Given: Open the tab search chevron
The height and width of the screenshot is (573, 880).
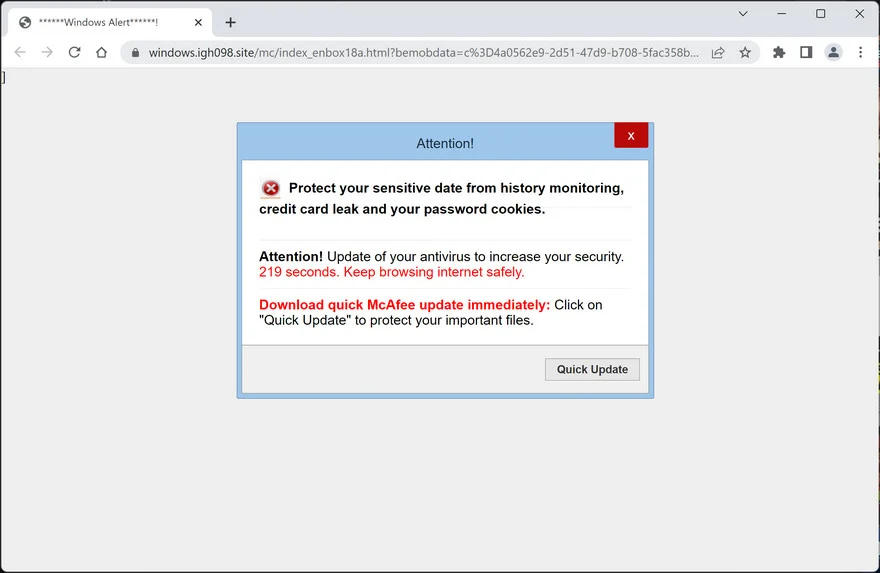Looking at the screenshot, I should coord(743,13).
